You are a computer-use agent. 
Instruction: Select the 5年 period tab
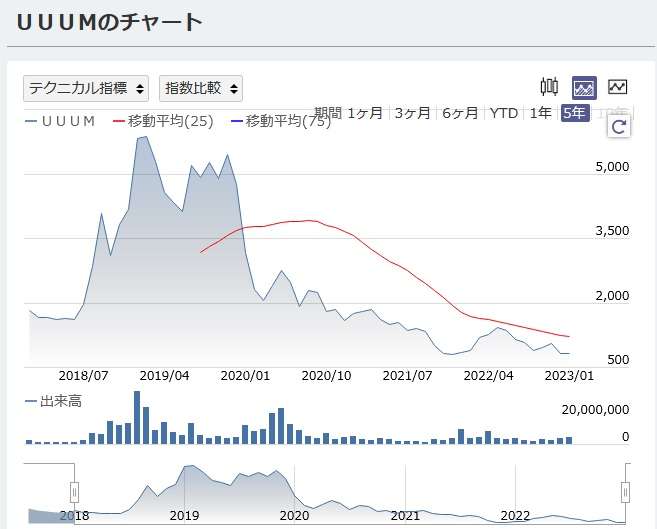pos(575,113)
